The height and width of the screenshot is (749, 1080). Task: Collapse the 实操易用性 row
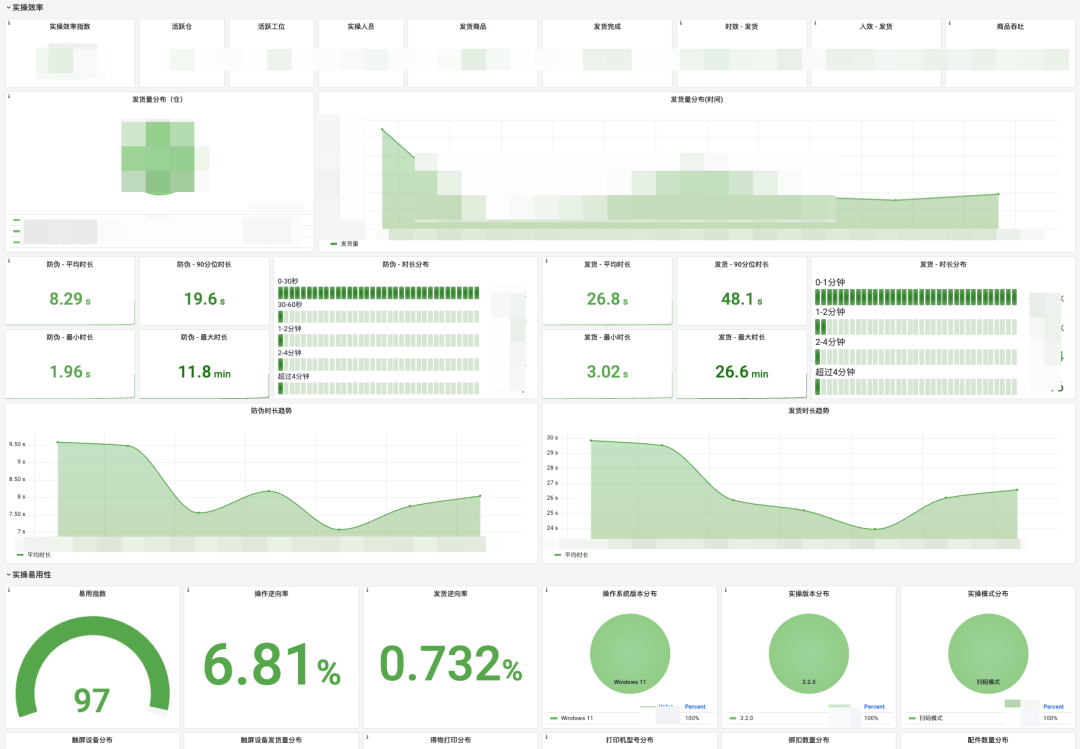pos(28,575)
